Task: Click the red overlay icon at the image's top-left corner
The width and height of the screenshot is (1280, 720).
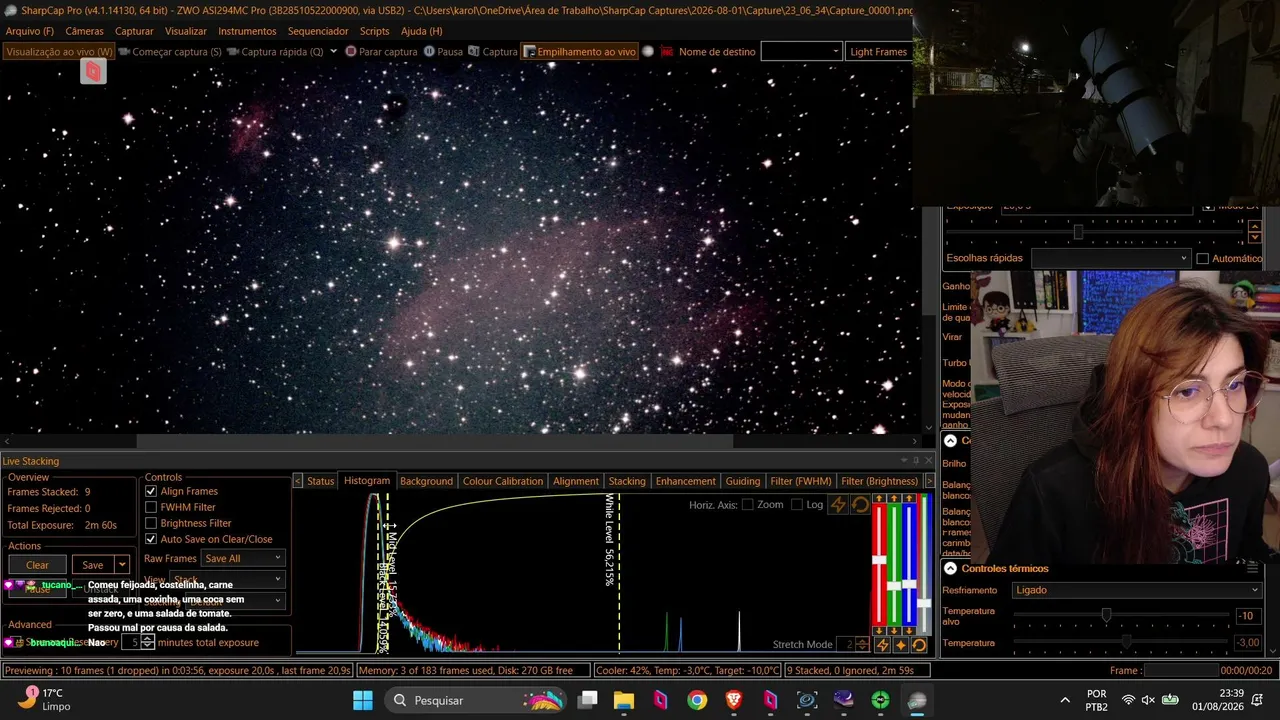Action: tap(93, 71)
